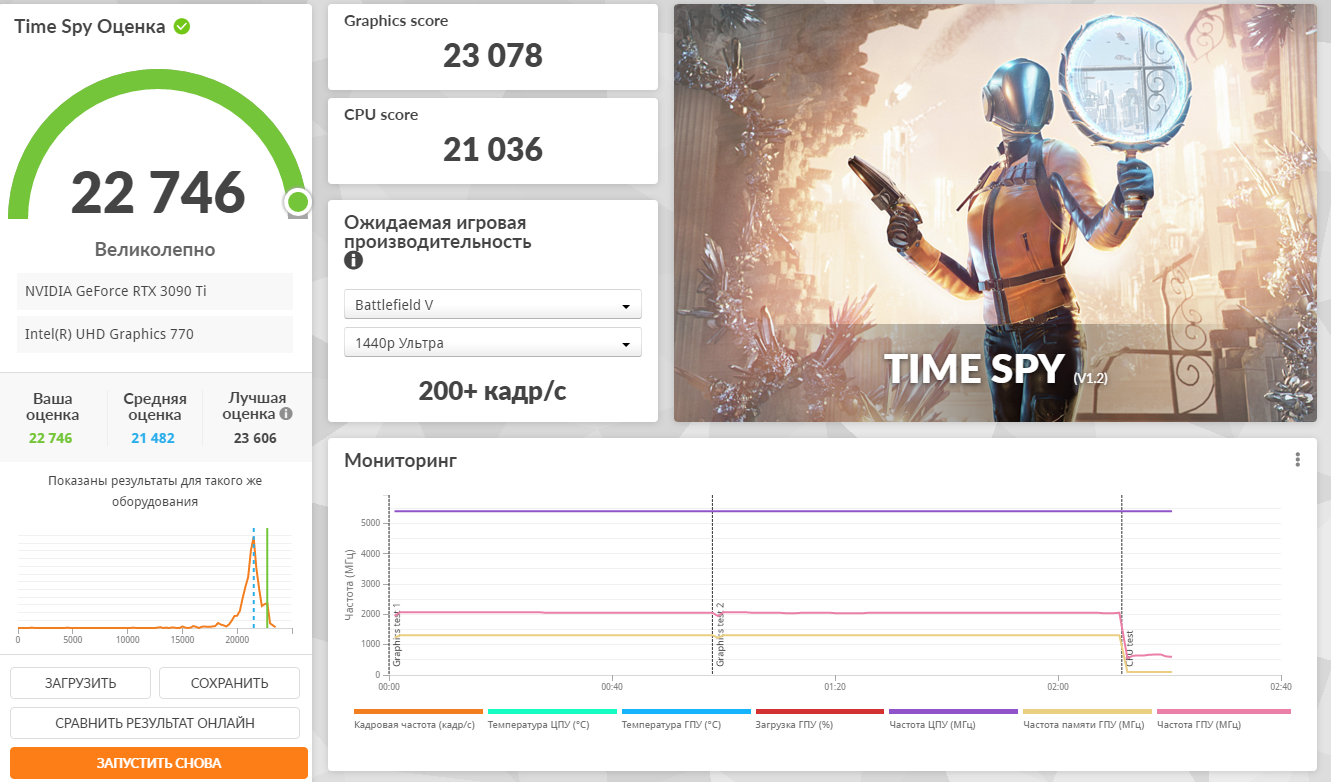Open info icon beside expected game performance
This screenshot has width=1331, height=782.
pyautogui.click(x=353, y=261)
